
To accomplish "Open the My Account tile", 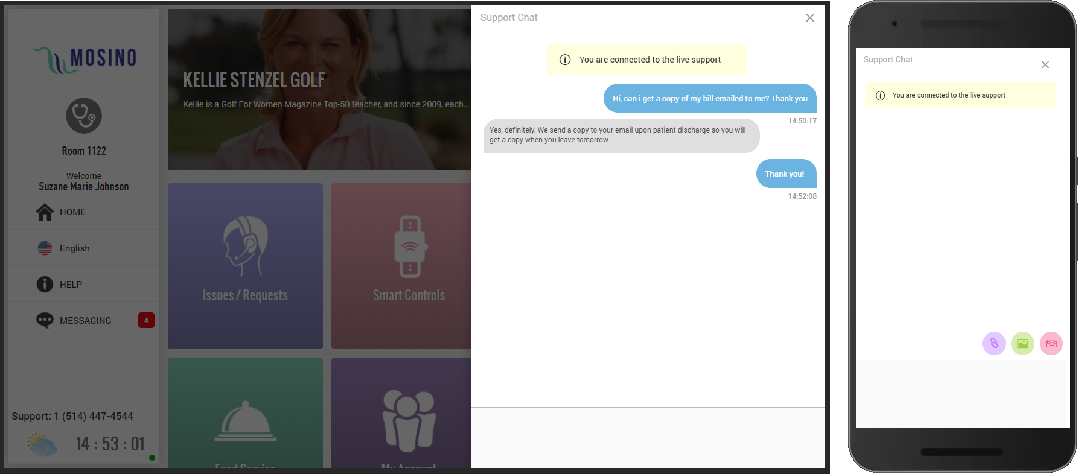I will [400, 415].
